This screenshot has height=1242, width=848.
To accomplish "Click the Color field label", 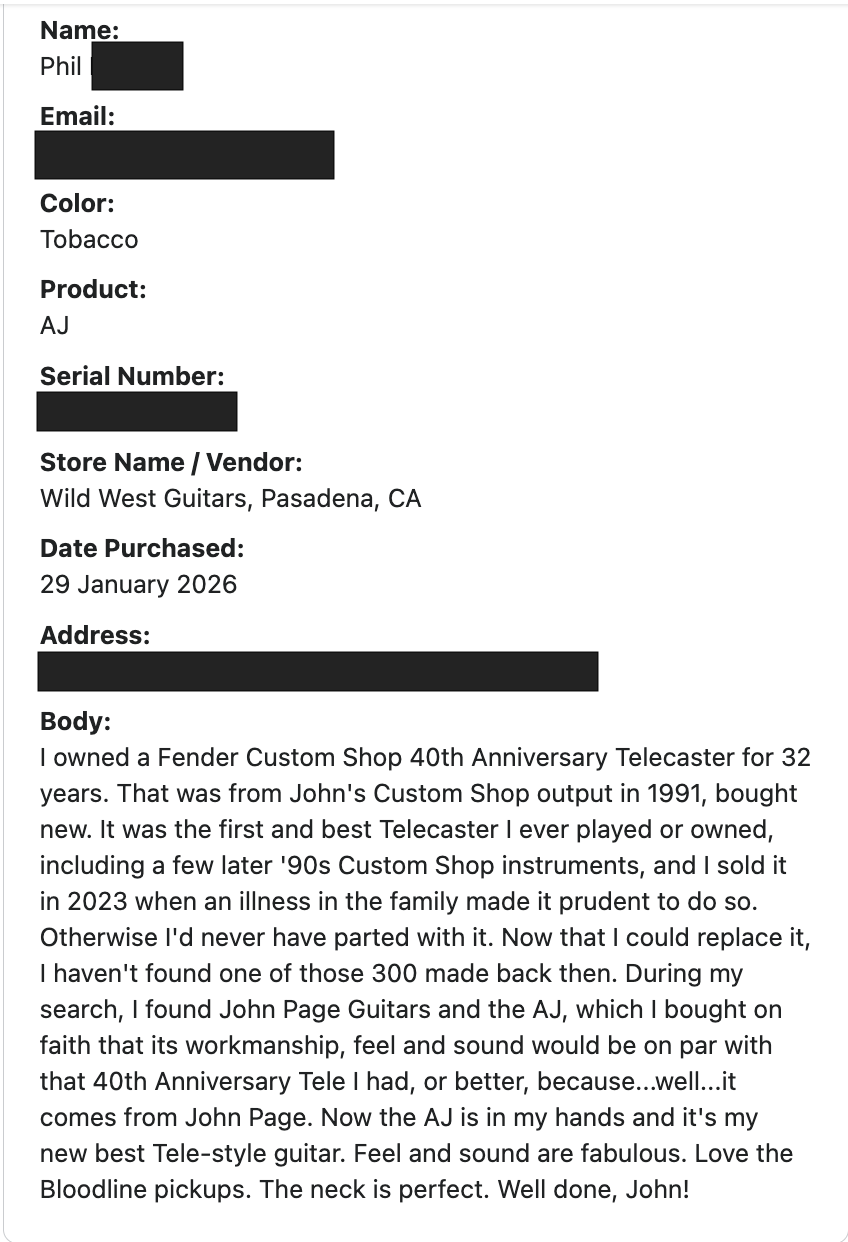I will (x=77, y=203).
